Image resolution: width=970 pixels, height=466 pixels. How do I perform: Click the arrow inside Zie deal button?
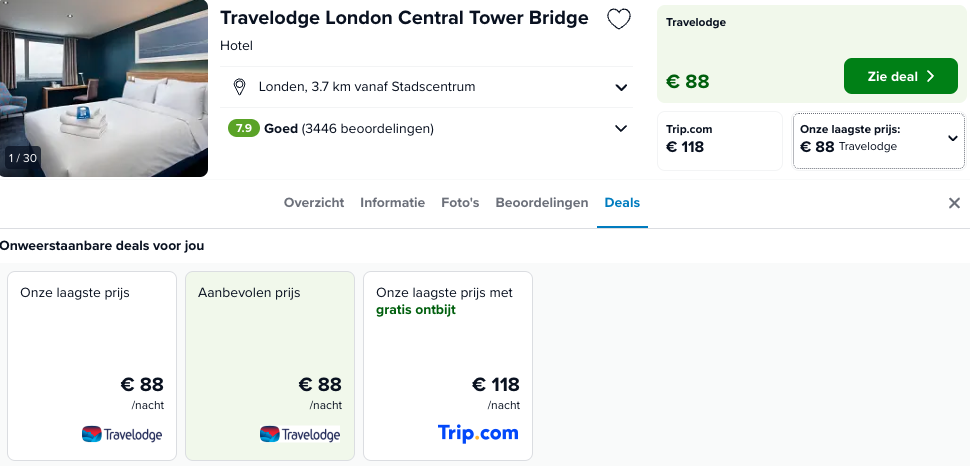930,76
